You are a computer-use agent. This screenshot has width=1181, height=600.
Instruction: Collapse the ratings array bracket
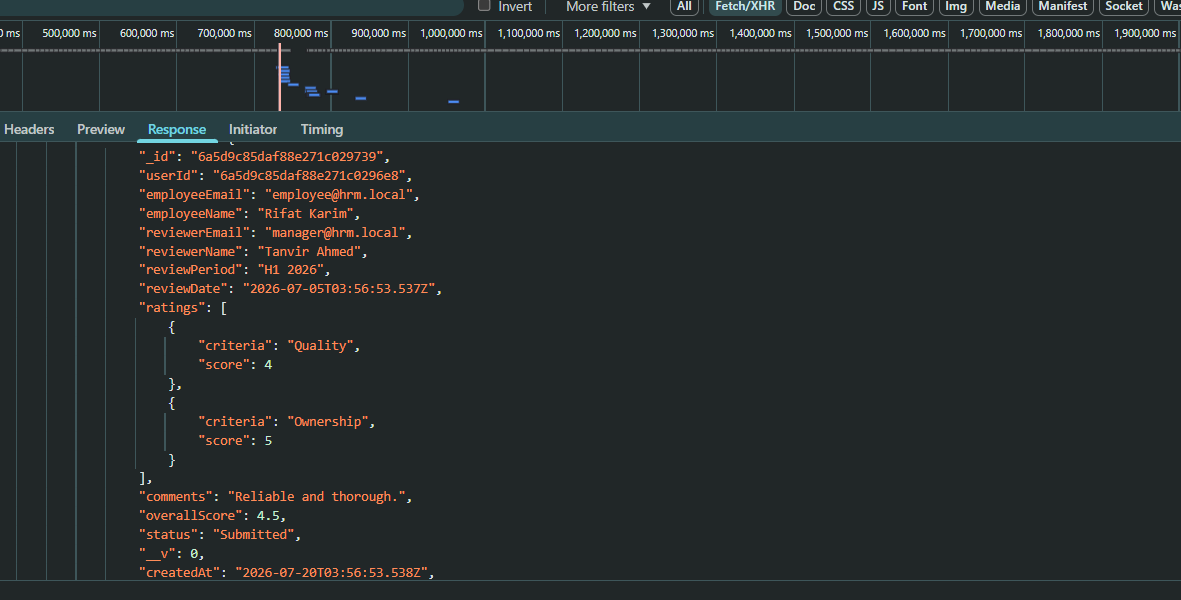(x=223, y=308)
